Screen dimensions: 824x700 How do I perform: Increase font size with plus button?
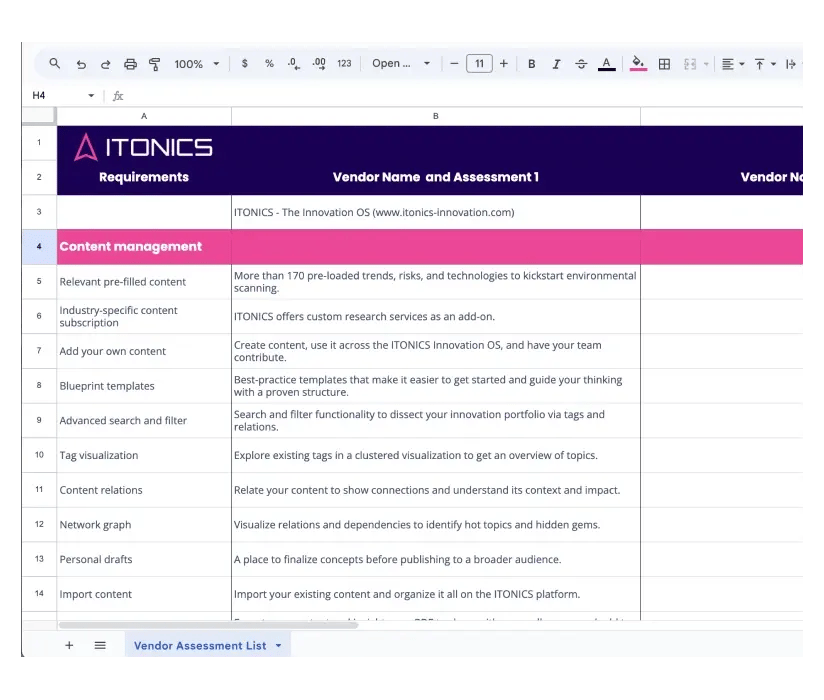[503, 64]
